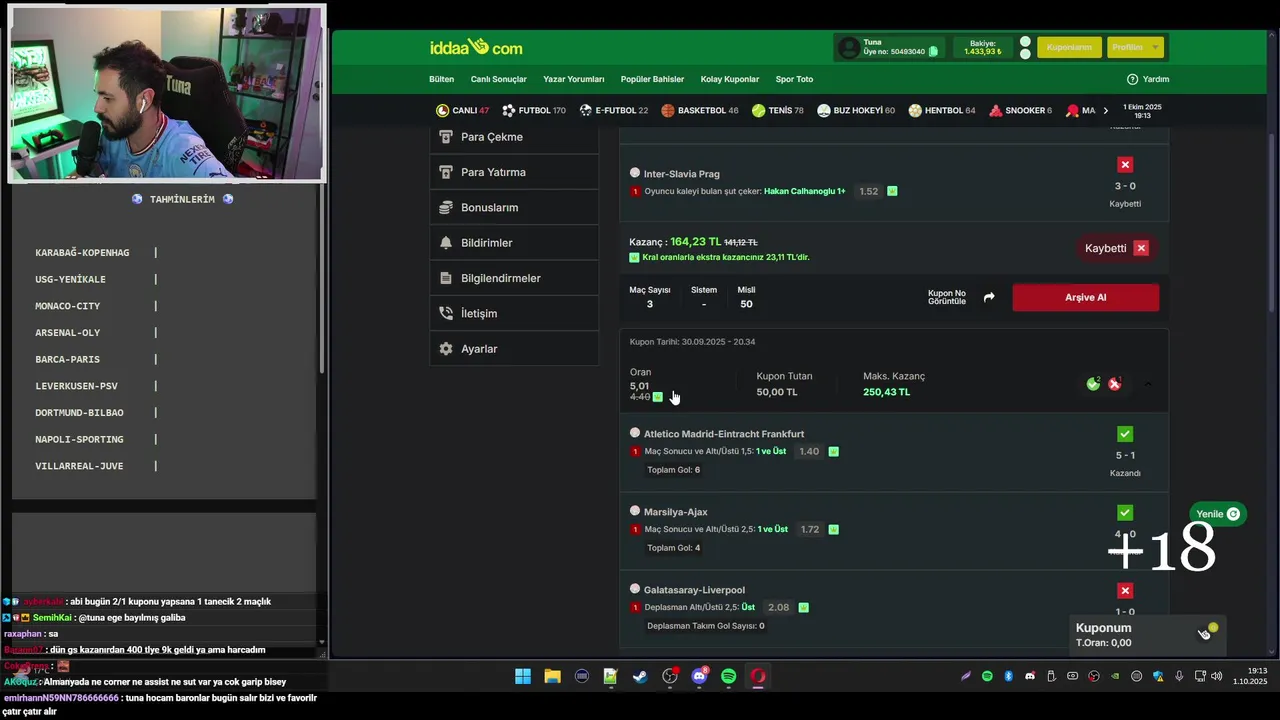
Task: Click crown icon next to 1.40 odds
Action: click(x=833, y=451)
